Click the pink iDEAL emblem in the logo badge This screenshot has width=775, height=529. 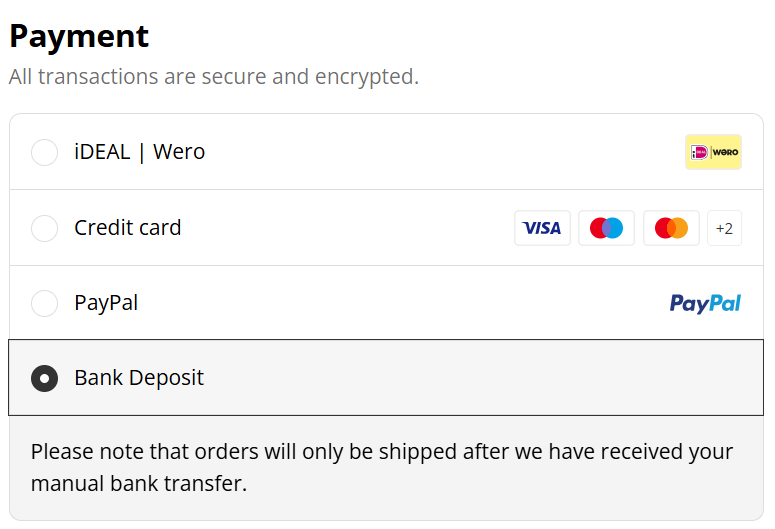(x=700, y=152)
